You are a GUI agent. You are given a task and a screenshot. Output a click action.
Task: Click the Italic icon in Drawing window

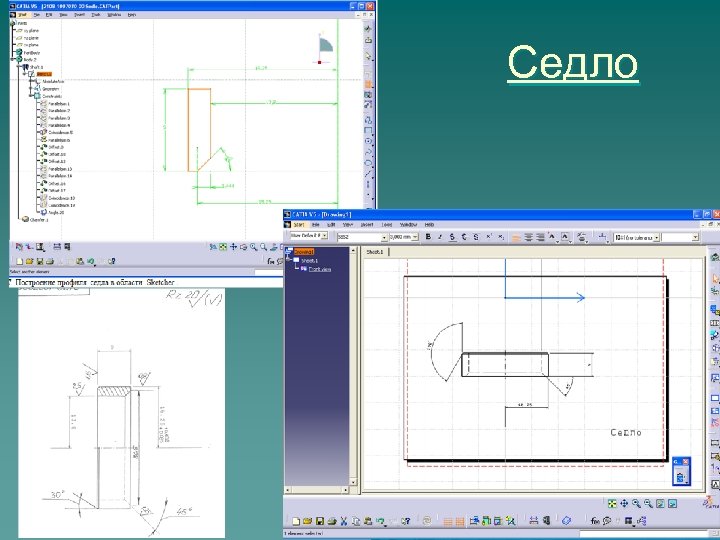(439, 237)
